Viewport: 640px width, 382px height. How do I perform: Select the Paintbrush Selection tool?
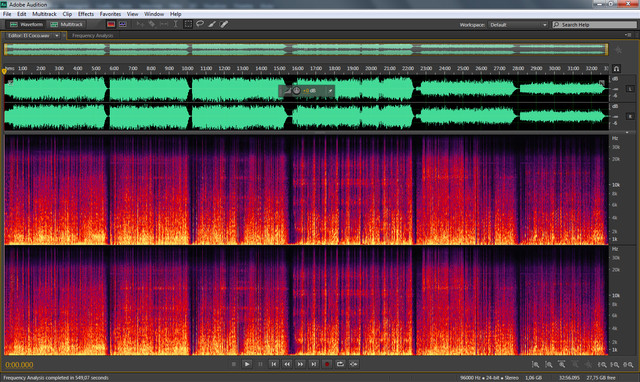coord(212,24)
